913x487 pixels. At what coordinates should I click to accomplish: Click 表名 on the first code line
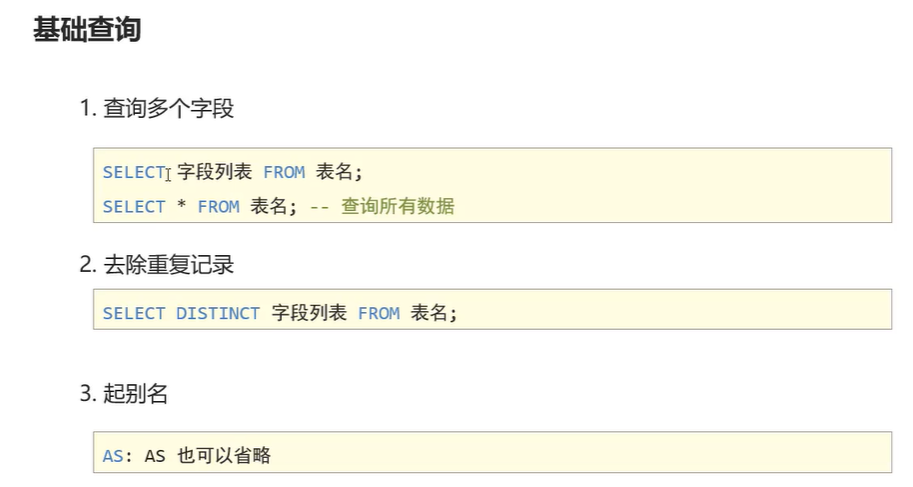tap(334, 172)
